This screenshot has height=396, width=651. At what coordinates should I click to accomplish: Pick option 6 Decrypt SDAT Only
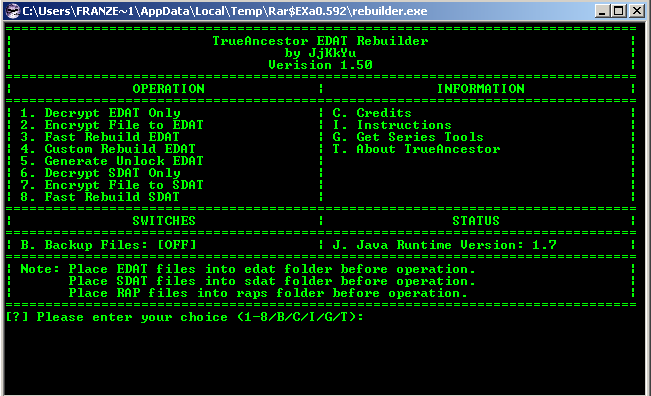tap(100, 173)
